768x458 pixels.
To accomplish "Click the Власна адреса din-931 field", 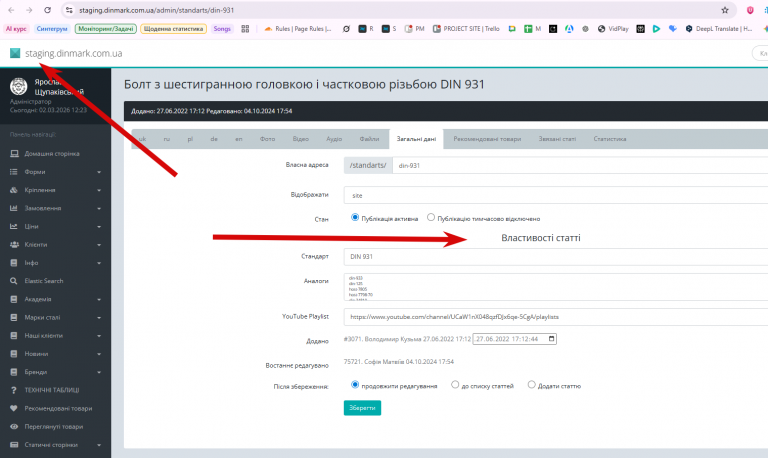I will [580, 166].
